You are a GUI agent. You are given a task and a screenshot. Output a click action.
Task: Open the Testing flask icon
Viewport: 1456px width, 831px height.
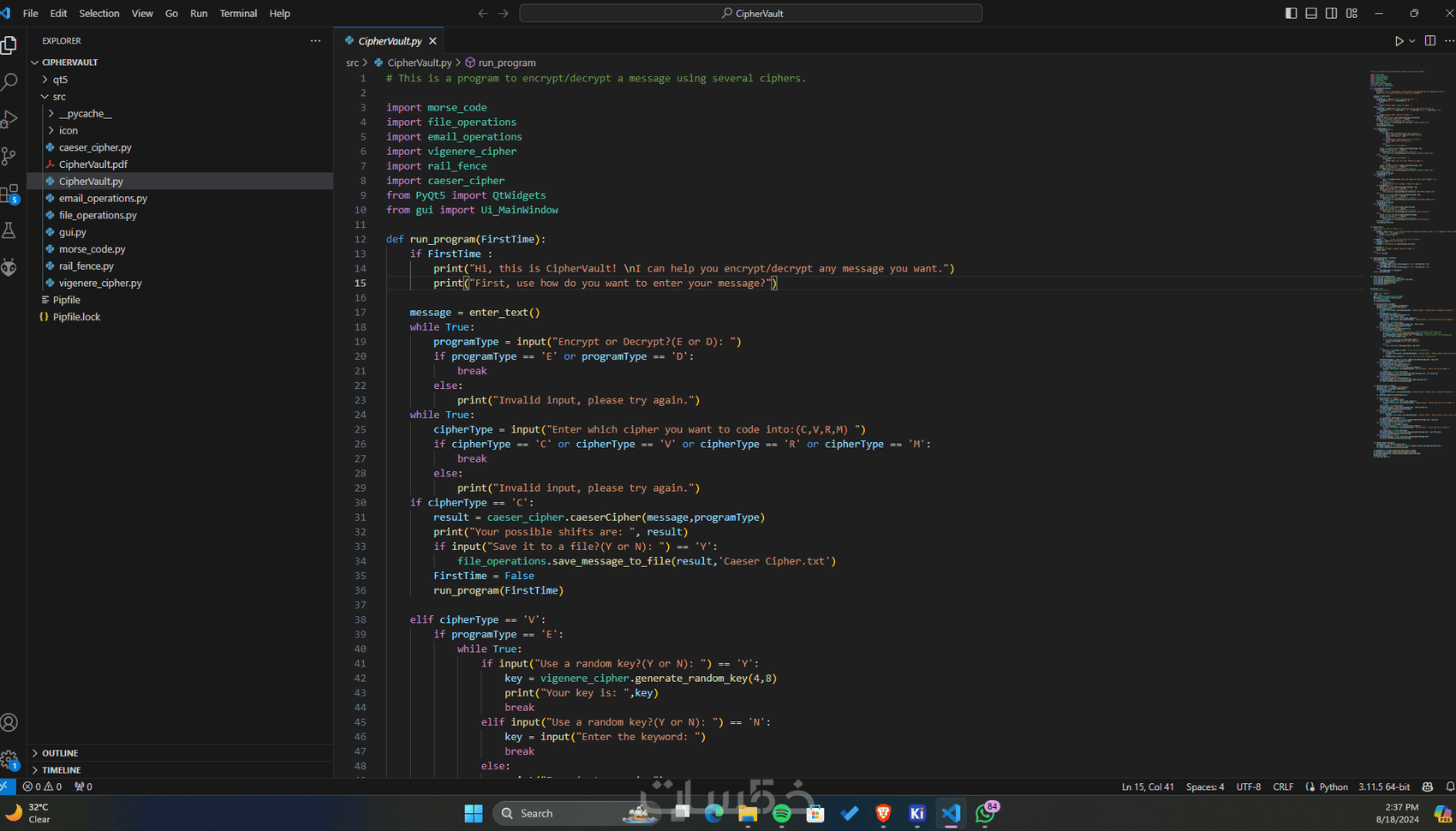[x=9, y=230]
